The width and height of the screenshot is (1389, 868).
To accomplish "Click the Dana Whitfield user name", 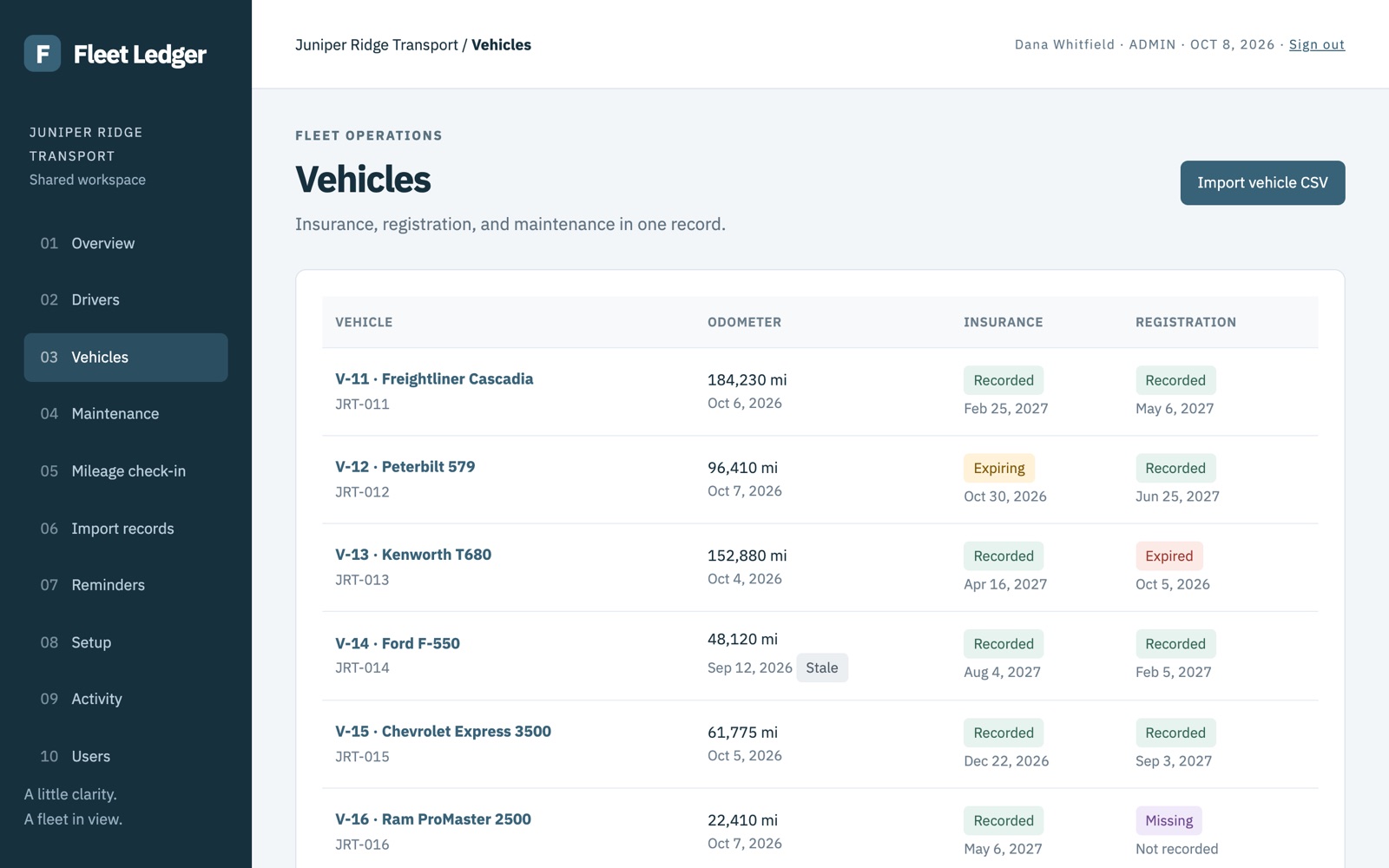I will point(1063,44).
